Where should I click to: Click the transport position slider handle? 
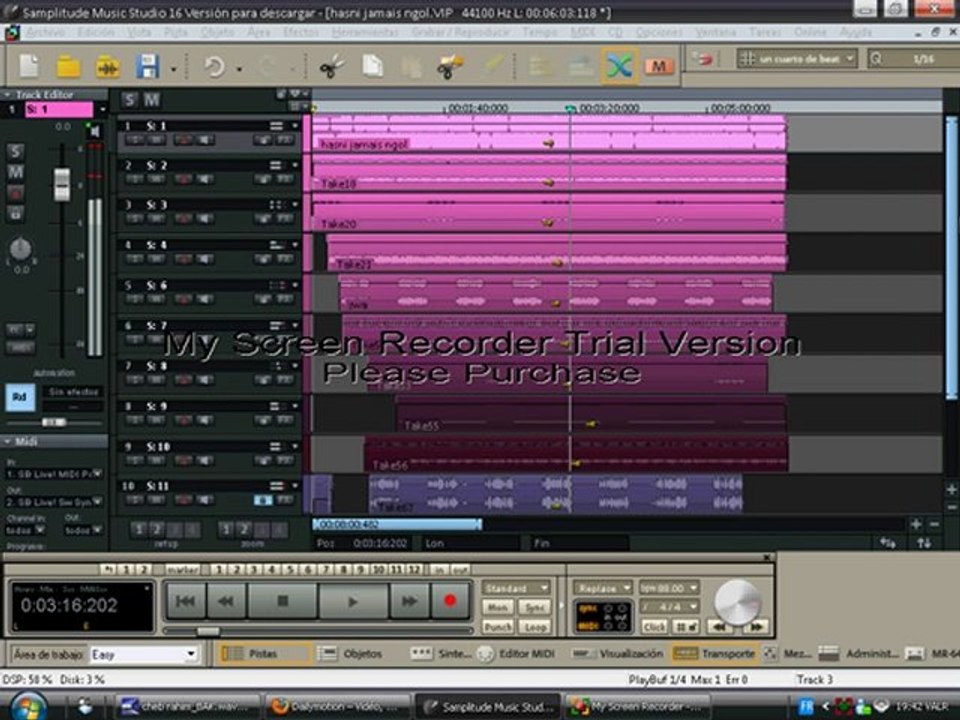(x=208, y=631)
